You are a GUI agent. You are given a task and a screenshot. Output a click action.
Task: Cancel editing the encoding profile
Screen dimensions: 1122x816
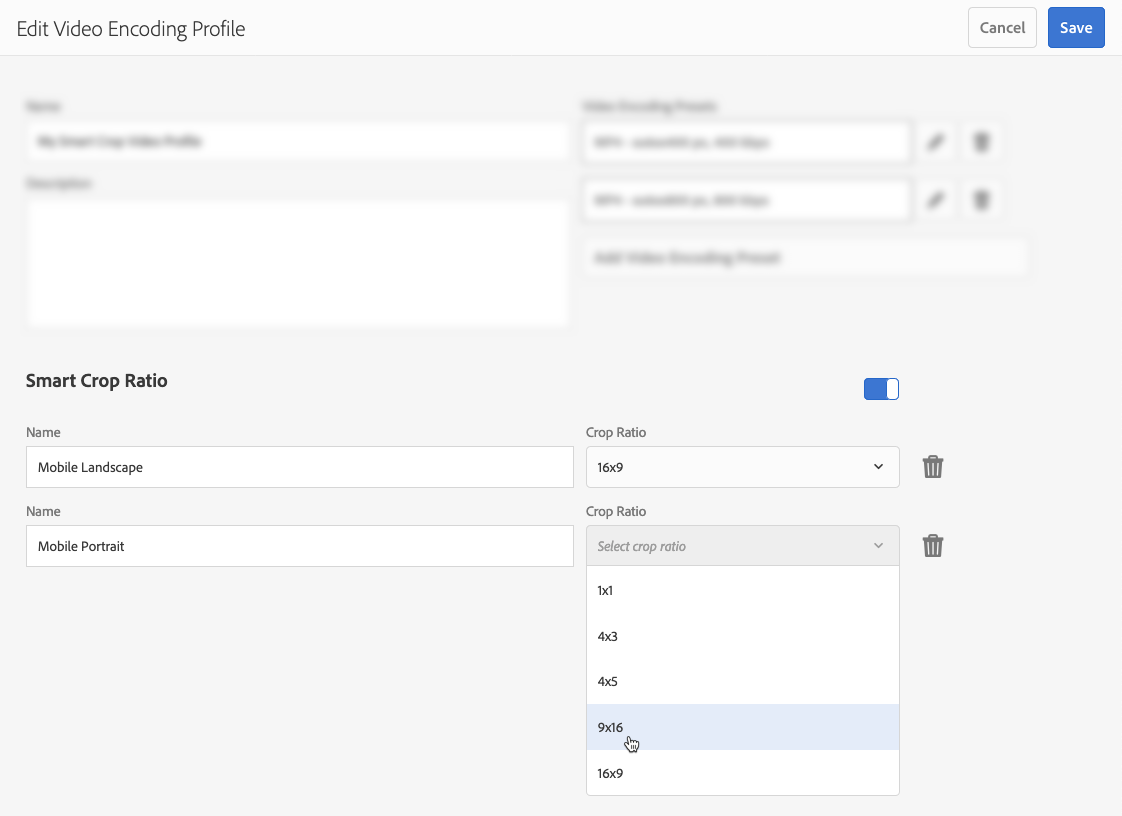point(1002,28)
